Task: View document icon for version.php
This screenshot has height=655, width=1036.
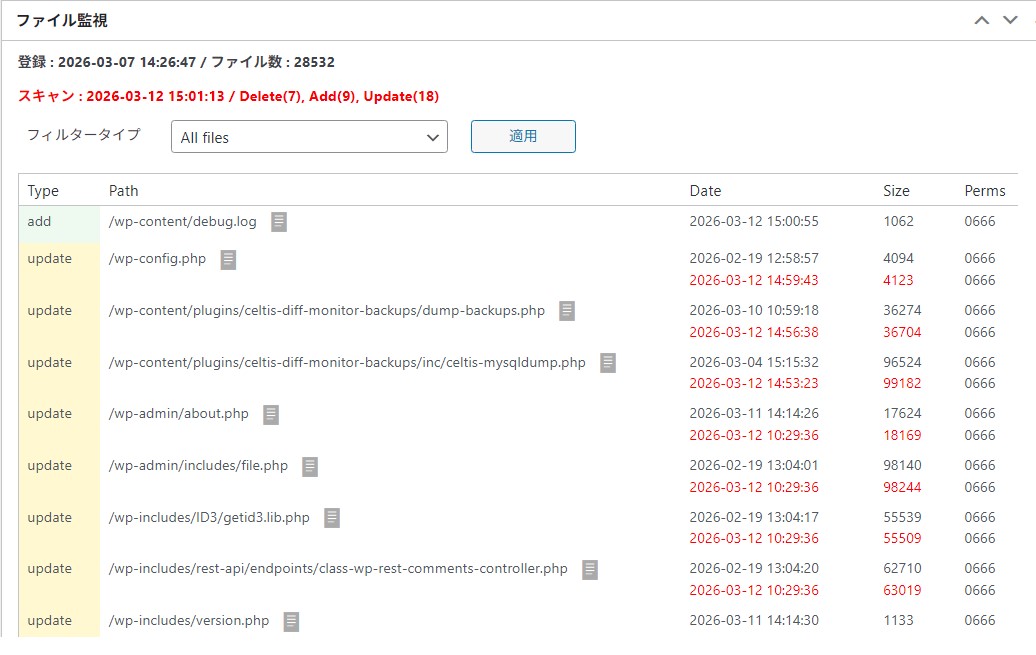Action: click(x=291, y=621)
